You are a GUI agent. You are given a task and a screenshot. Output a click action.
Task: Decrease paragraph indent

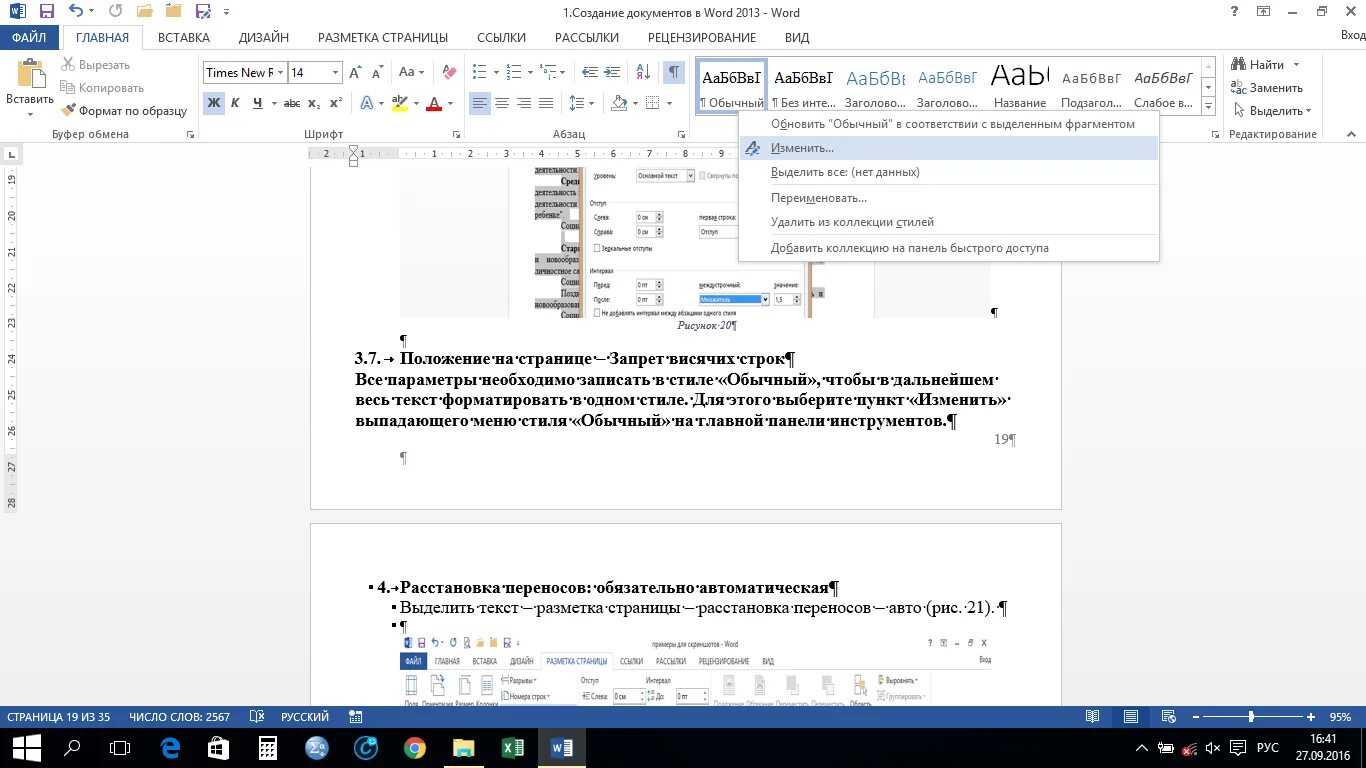tap(590, 73)
